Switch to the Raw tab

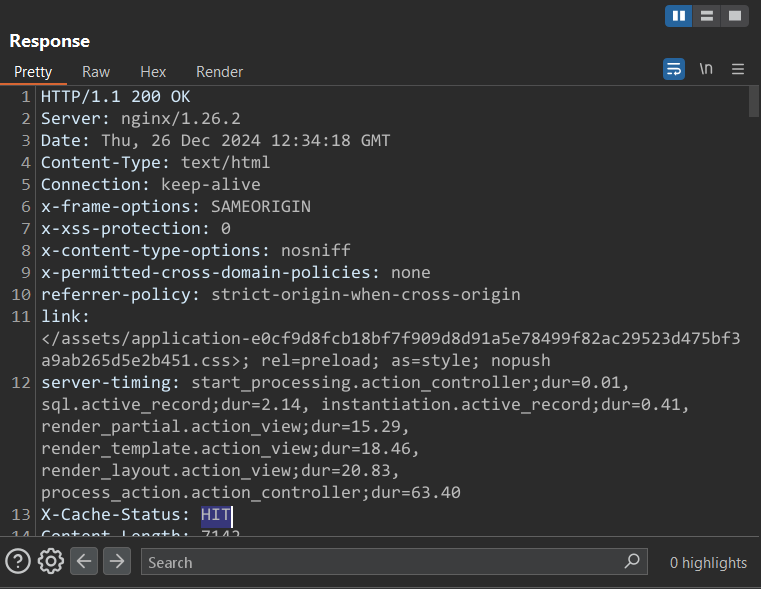coord(96,72)
